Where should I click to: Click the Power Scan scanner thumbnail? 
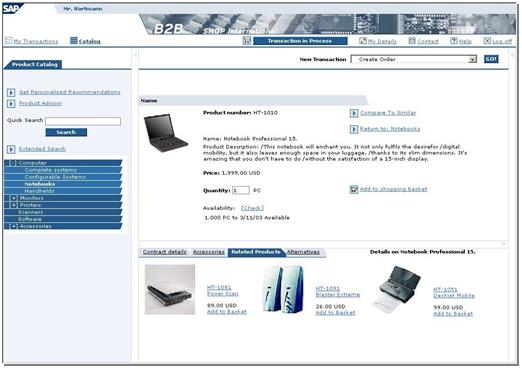click(x=170, y=290)
